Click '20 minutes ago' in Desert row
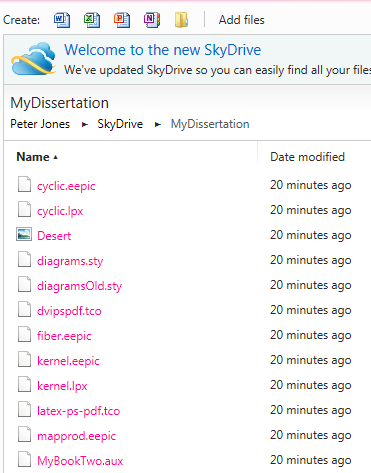The width and height of the screenshot is (371, 473). click(x=311, y=235)
